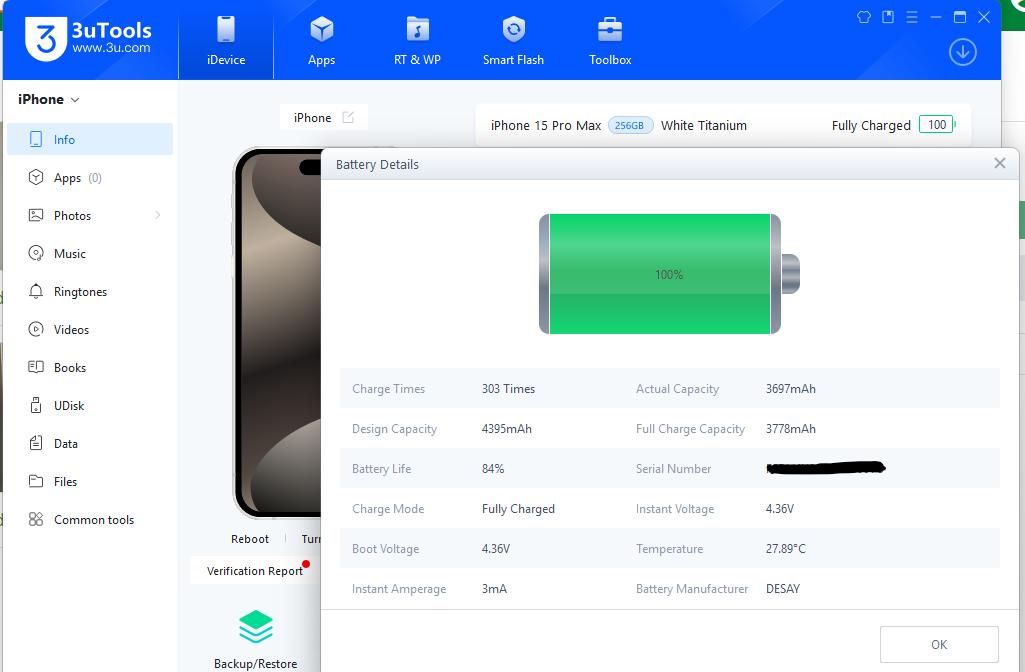Click the Photos picture icon
The height and width of the screenshot is (672, 1025).
[x=36, y=215]
